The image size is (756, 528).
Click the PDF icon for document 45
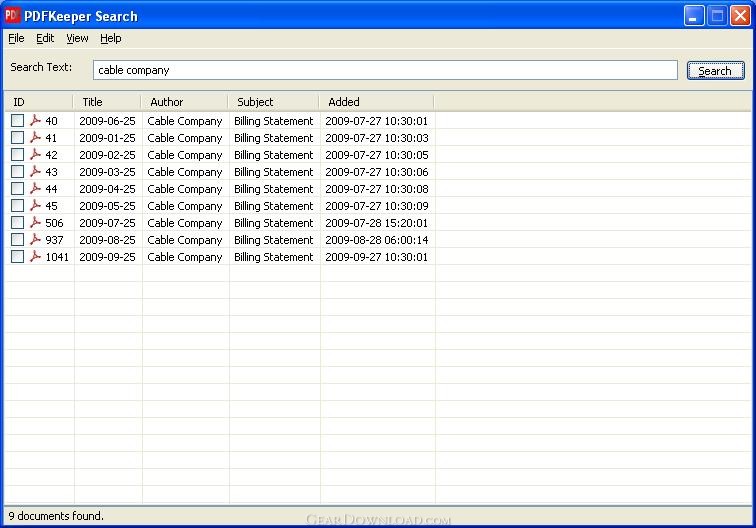coord(35,206)
